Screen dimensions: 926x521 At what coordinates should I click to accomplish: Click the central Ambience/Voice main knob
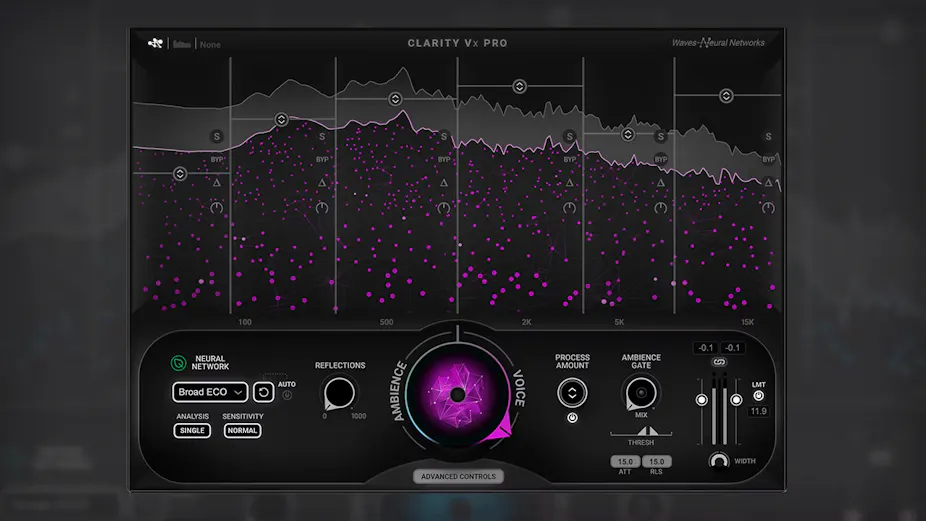click(458, 395)
